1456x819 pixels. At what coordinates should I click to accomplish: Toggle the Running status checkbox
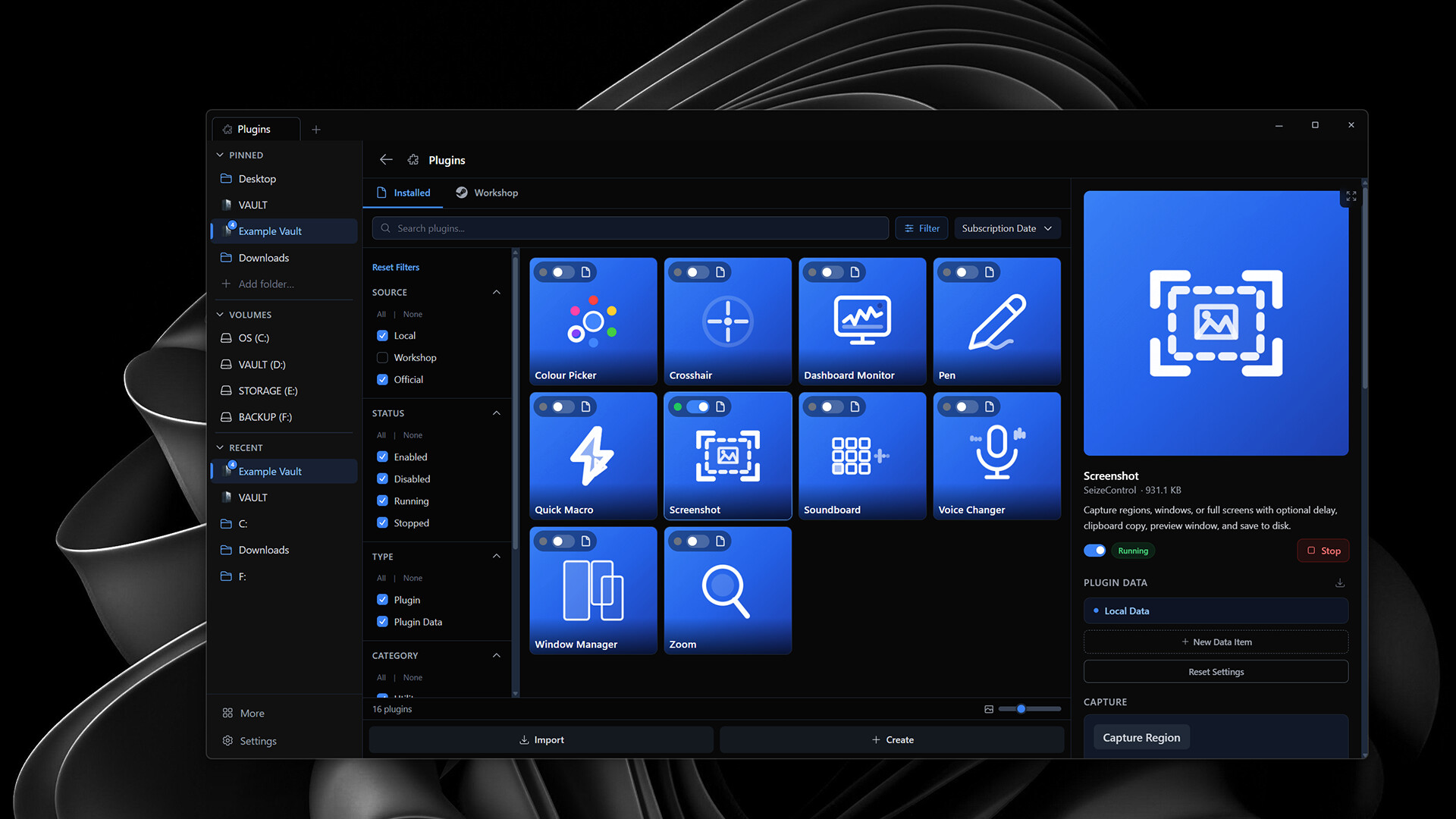pos(382,501)
